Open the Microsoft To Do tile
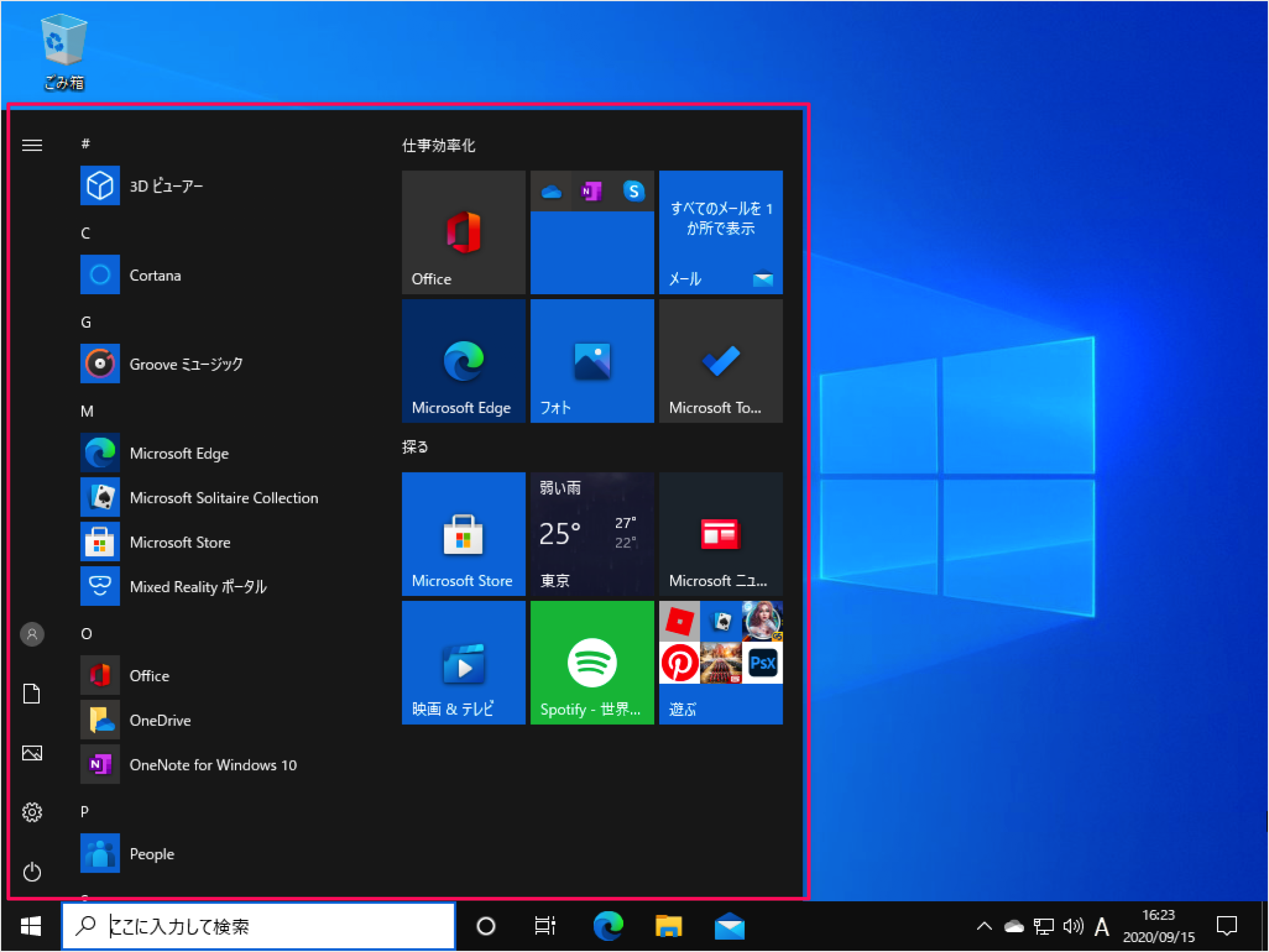The width and height of the screenshot is (1269, 952). pos(720,361)
